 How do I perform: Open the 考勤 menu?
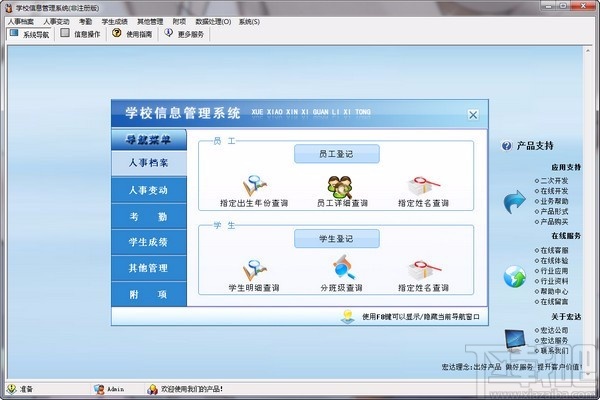point(85,22)
